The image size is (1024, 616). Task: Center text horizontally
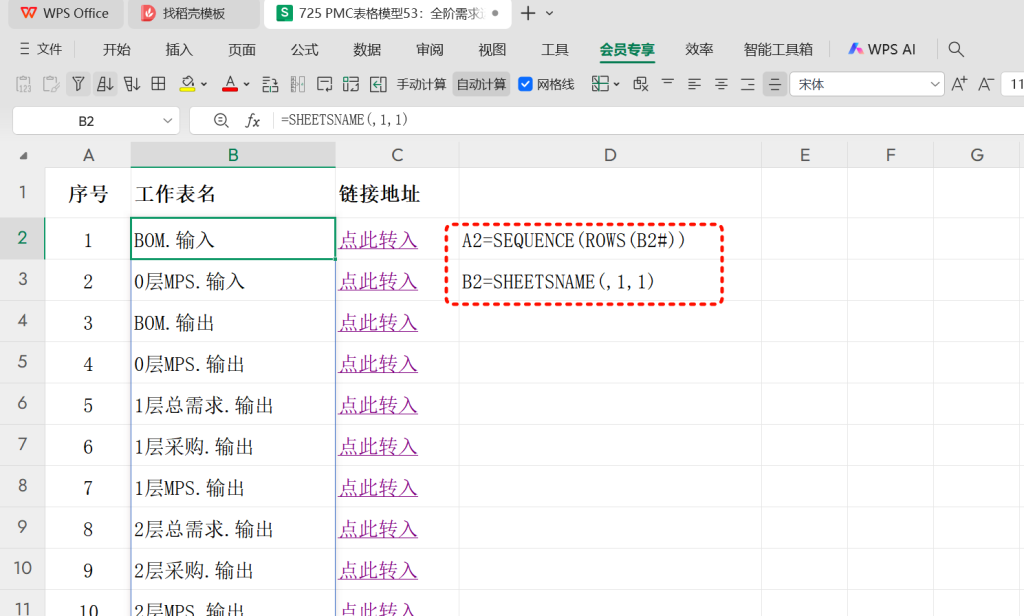pos(721,84)
